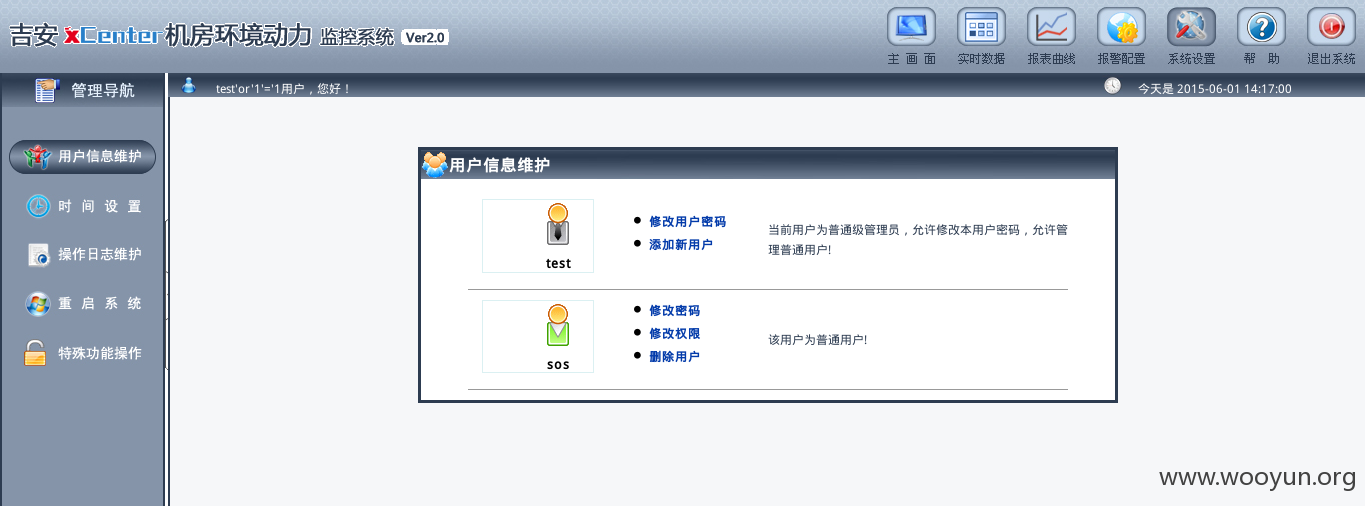Viewport: 1365px width, 506px height.
Task: Click the test user avatar icon
Action: [x=558, y=225]
